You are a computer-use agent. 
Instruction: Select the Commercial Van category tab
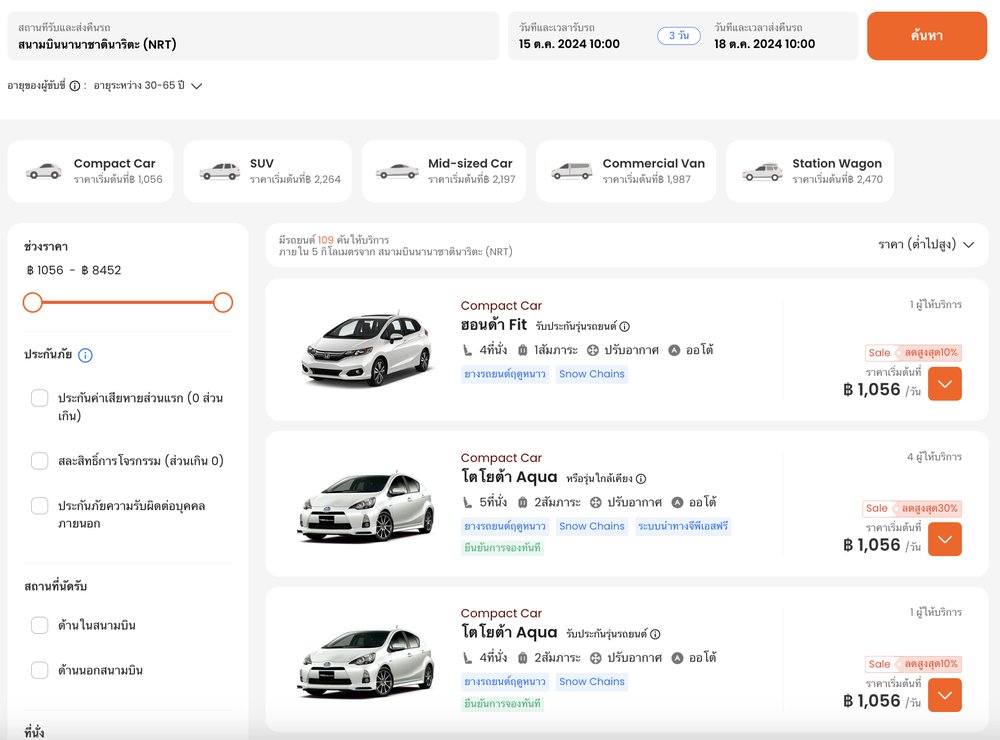click(626, 171)
